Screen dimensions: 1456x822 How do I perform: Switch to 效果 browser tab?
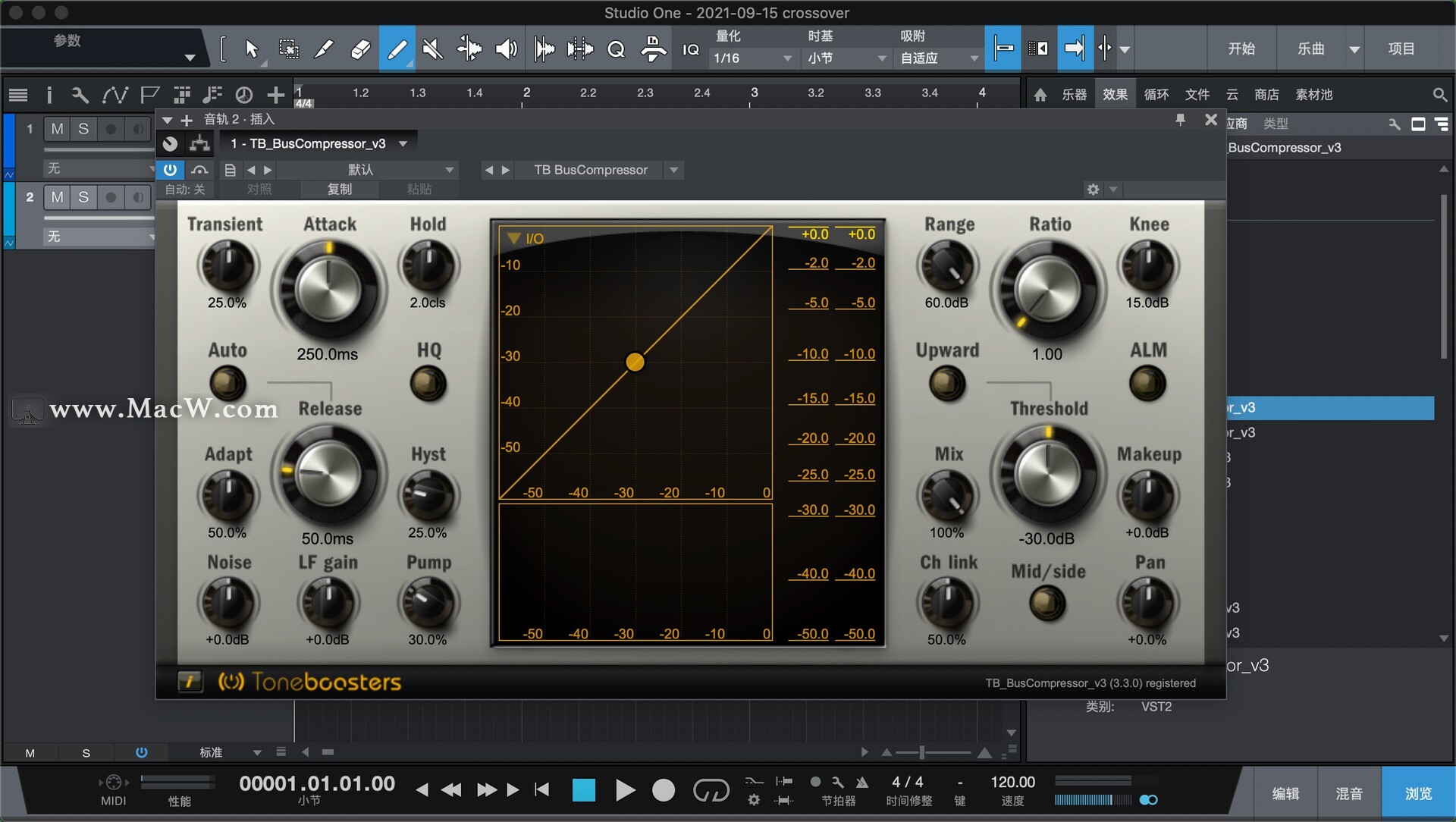pyautogui.click(x=1115, y=95)
